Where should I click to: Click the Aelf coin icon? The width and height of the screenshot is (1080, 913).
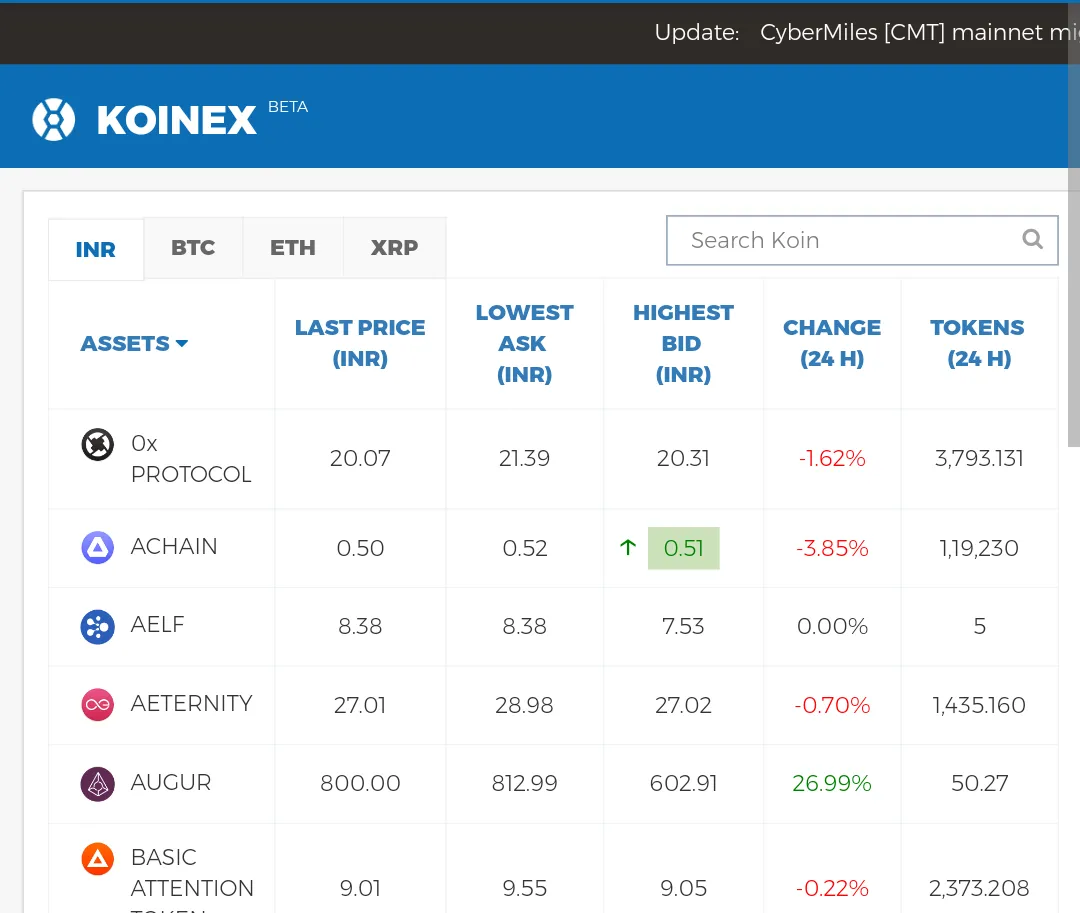point(98,627)
